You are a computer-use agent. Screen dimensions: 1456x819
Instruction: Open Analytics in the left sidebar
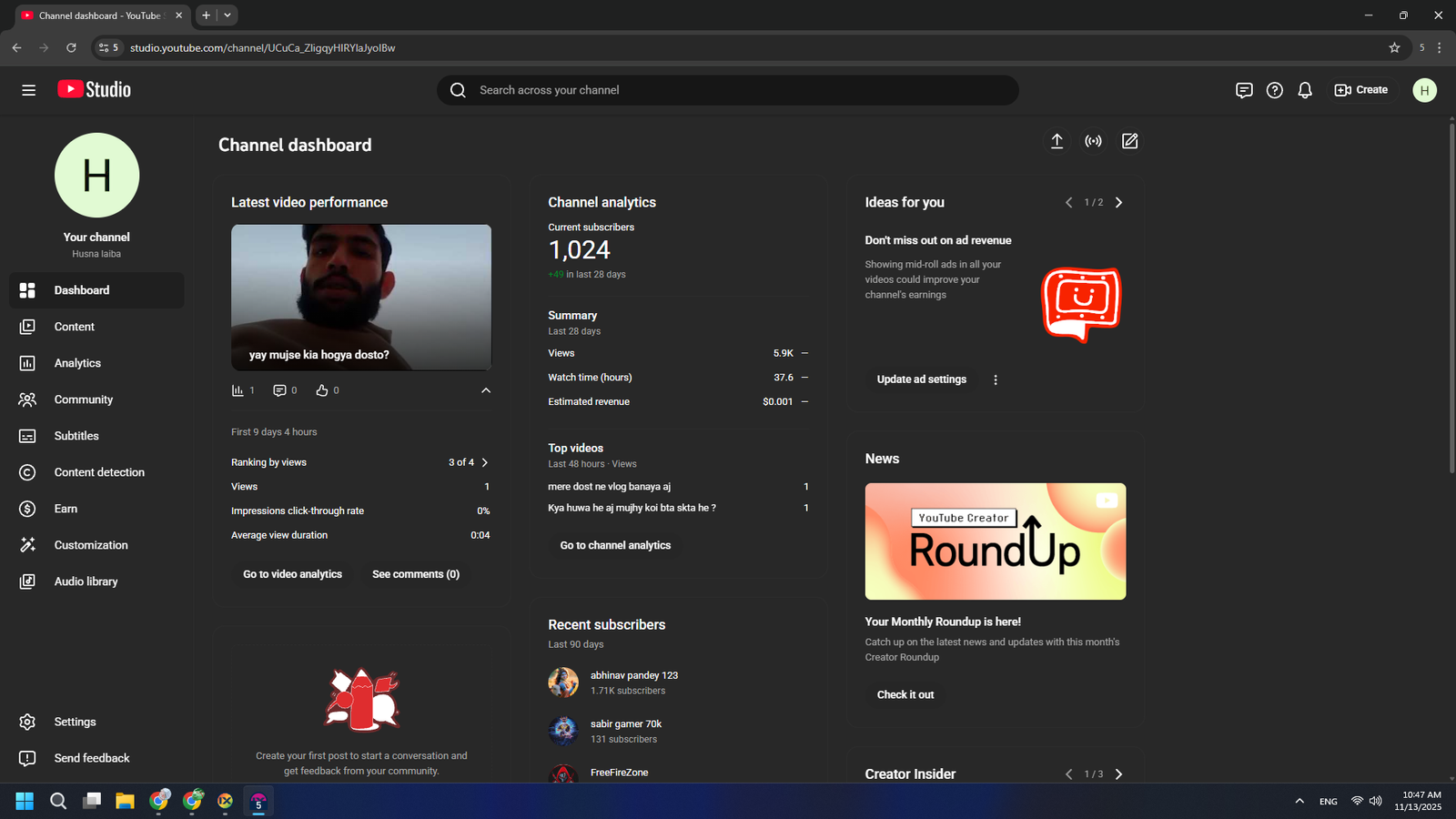click(x=77, y=363)
